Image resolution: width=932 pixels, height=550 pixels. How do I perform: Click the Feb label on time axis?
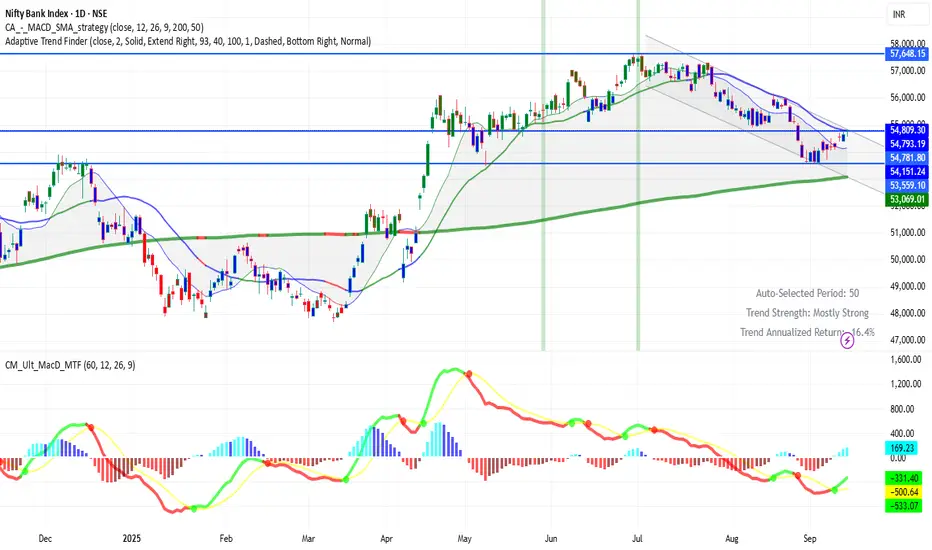coord(226,539)
